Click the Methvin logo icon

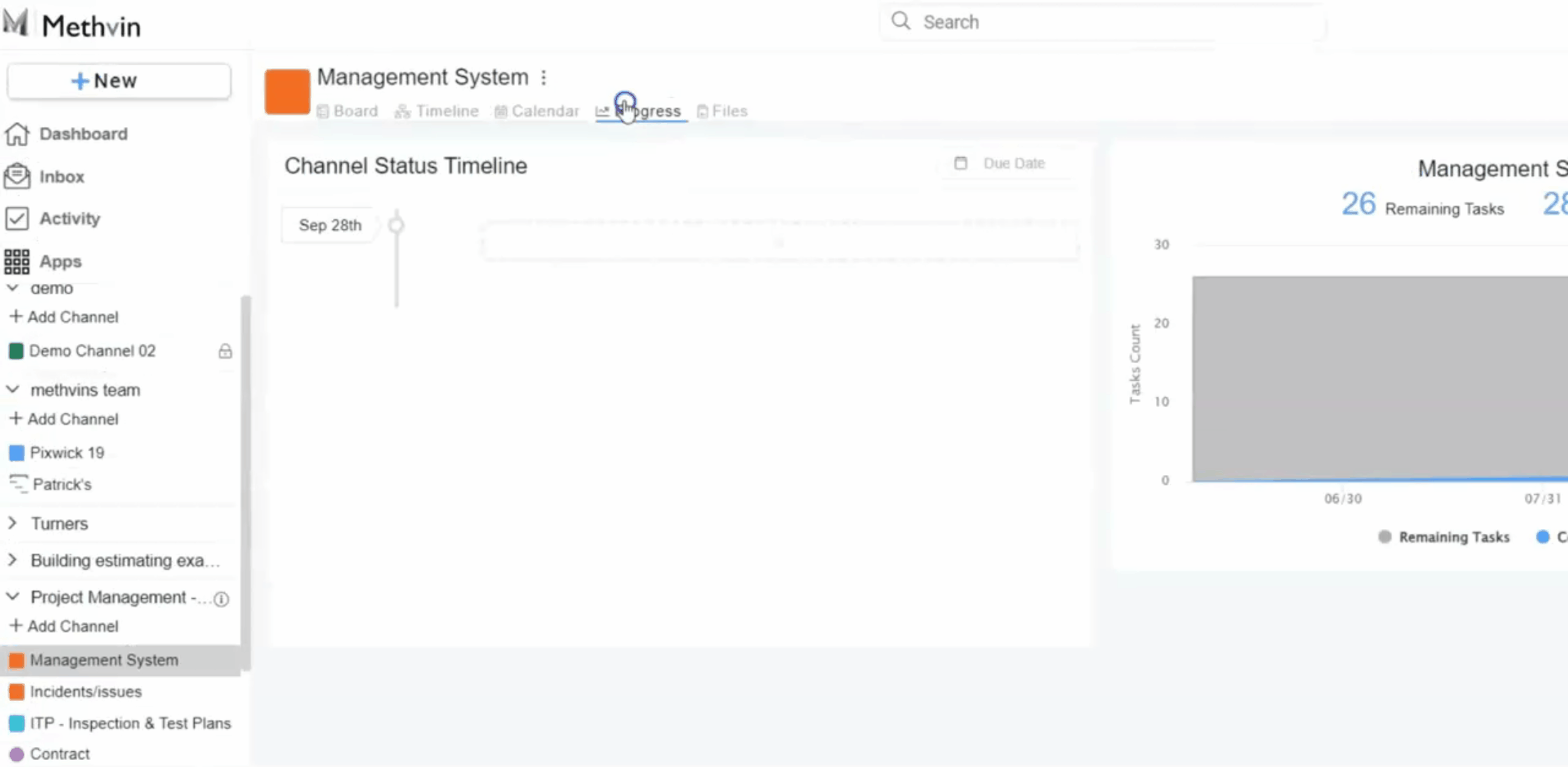click(x=16, y=23)
